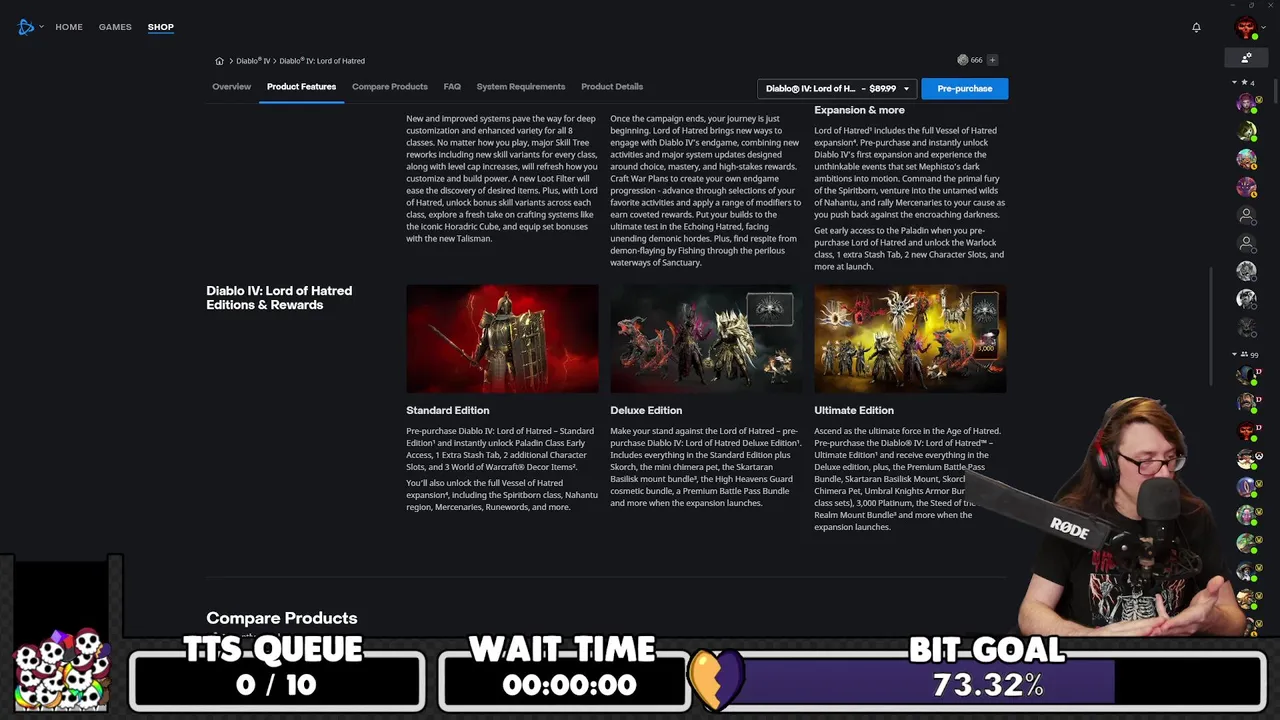Image resolution: width=1280 pixels, height=720 pixels.
Task: Go to HOME in top navigation
Action: [x=69, y=27]
